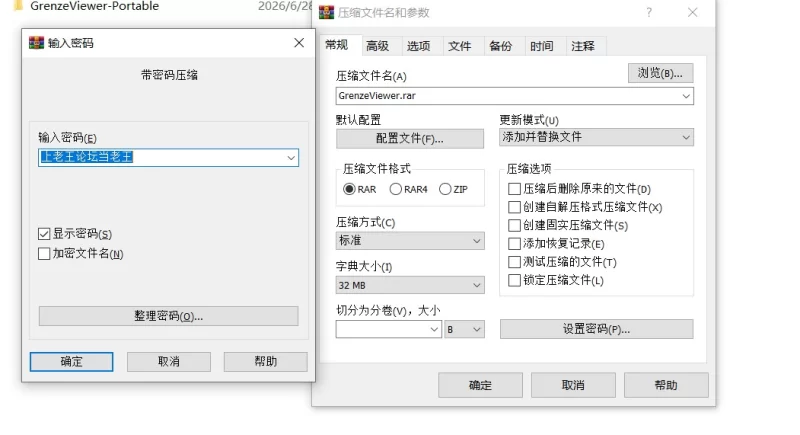
Task: Switch to 选项 tab
Action: point(418,46)
